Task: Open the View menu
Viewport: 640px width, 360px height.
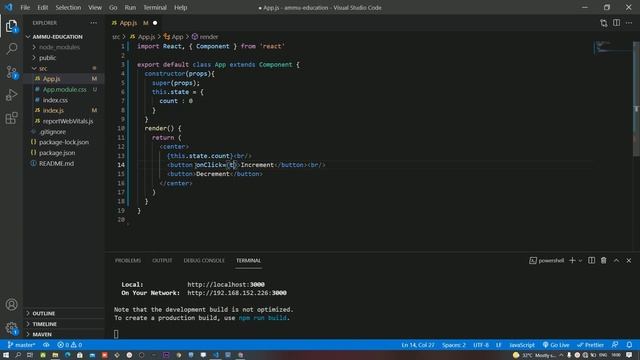Action: pos(95,7)
